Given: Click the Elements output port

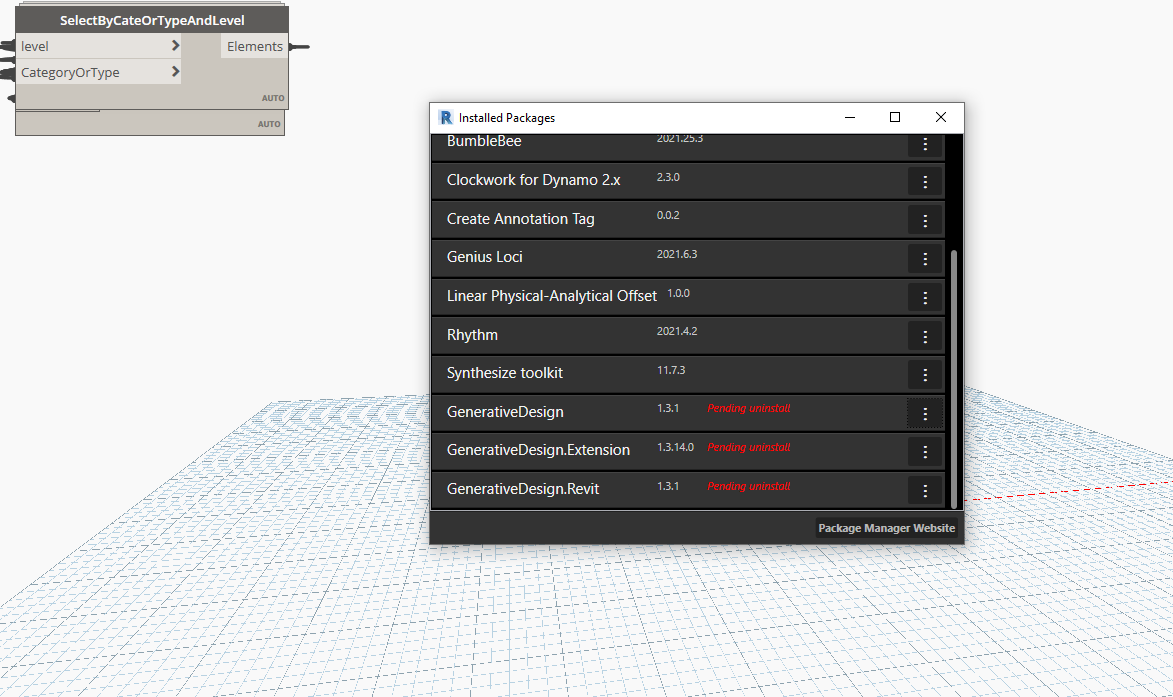Looking at the screenshot, I should tap(254, 46).
